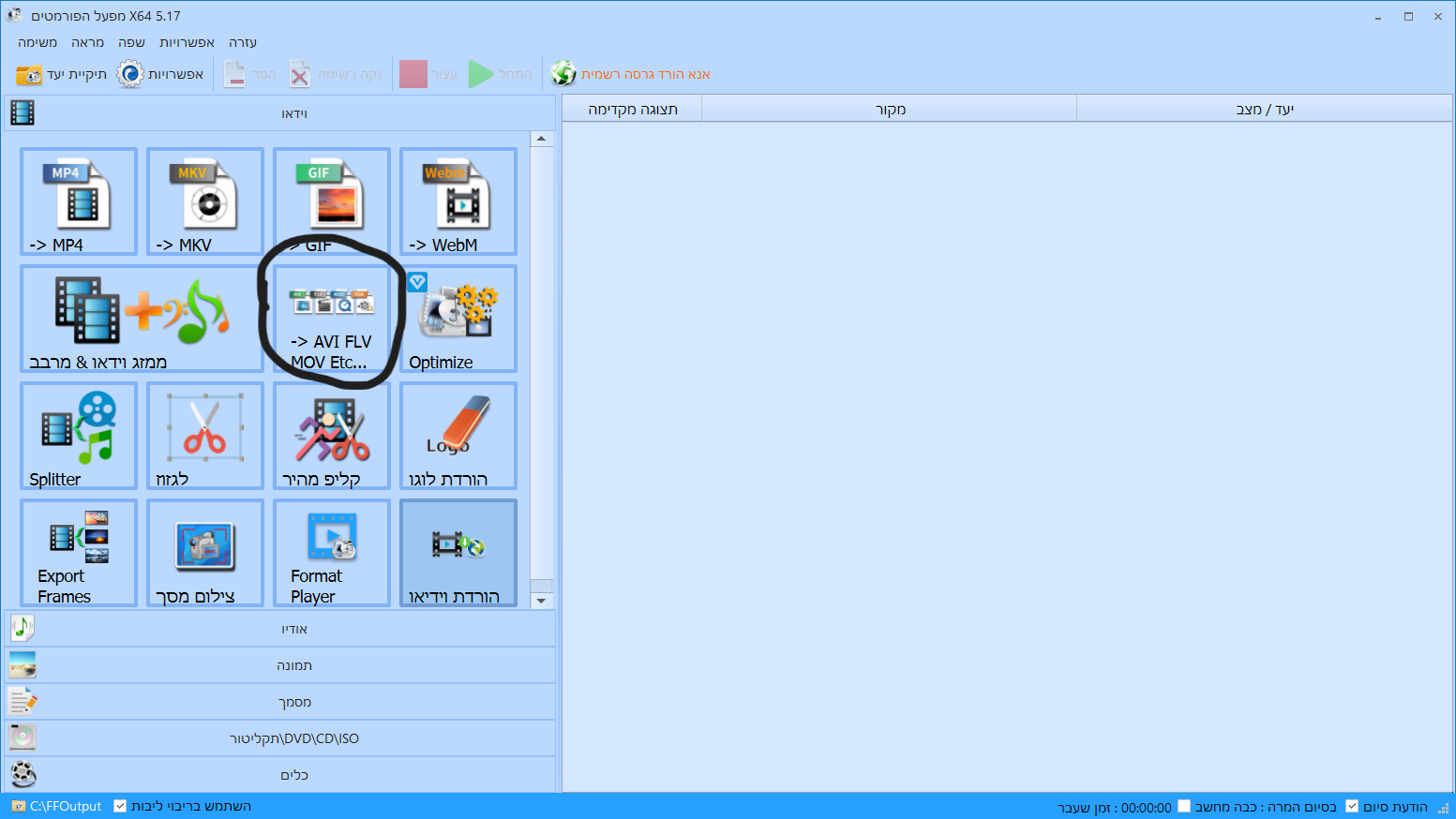Toggle the multi-core usage checkbox
The image size is (1456, 819).
click(x=120, y=806)
